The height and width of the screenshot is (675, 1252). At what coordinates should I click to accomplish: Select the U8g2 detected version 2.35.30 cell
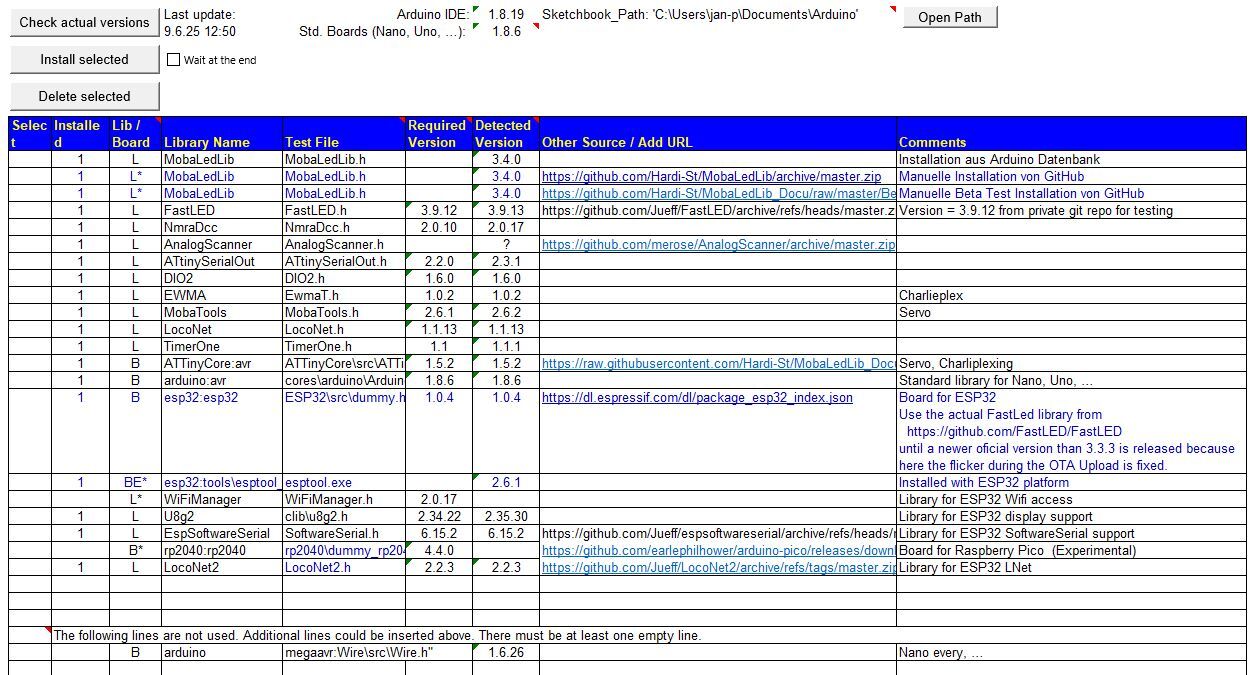(x=504, y=517)
